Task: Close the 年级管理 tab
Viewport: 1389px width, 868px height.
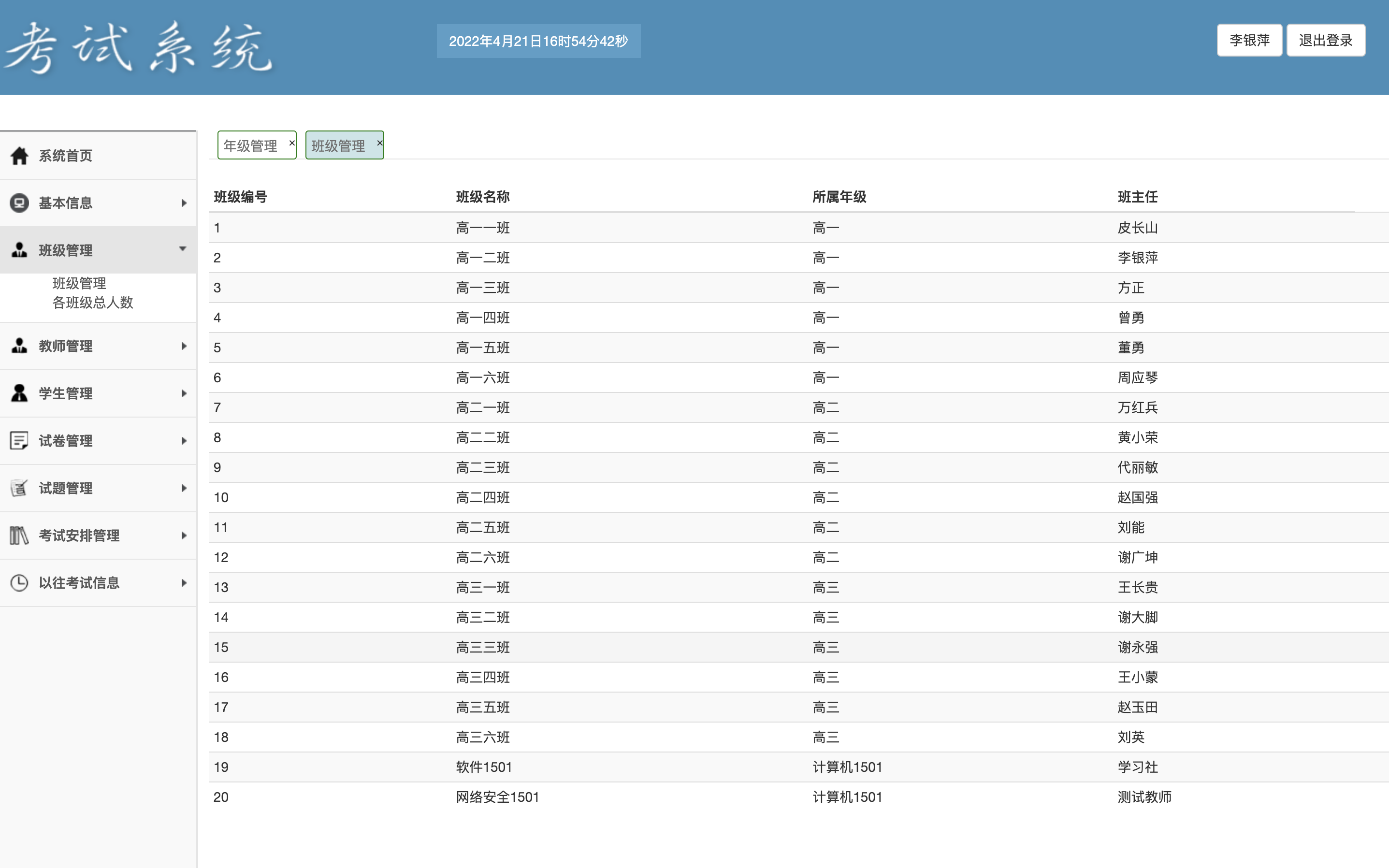Action: 291,144
